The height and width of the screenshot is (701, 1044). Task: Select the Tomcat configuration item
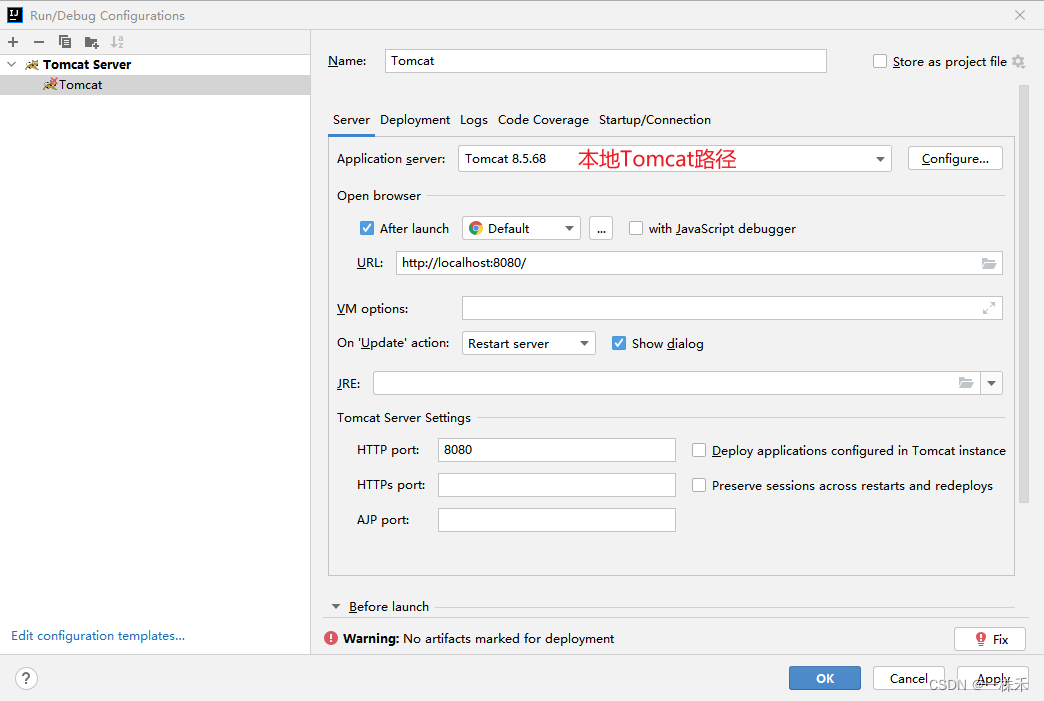[155, 85]
